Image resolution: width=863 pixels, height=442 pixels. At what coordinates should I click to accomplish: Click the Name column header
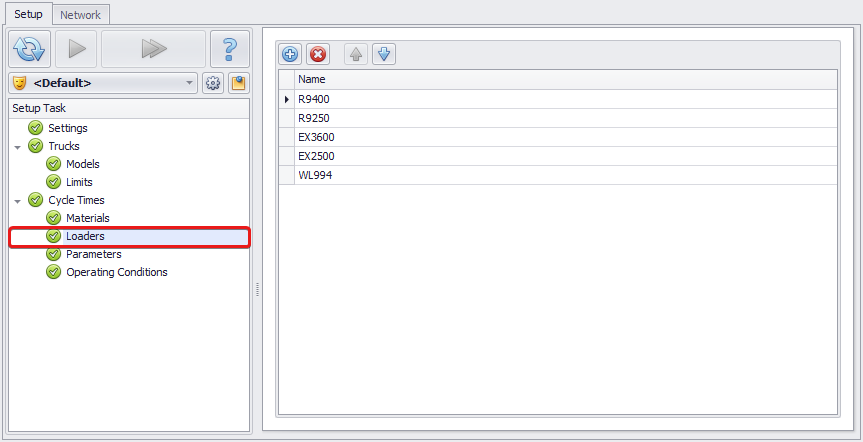(566, 79)
